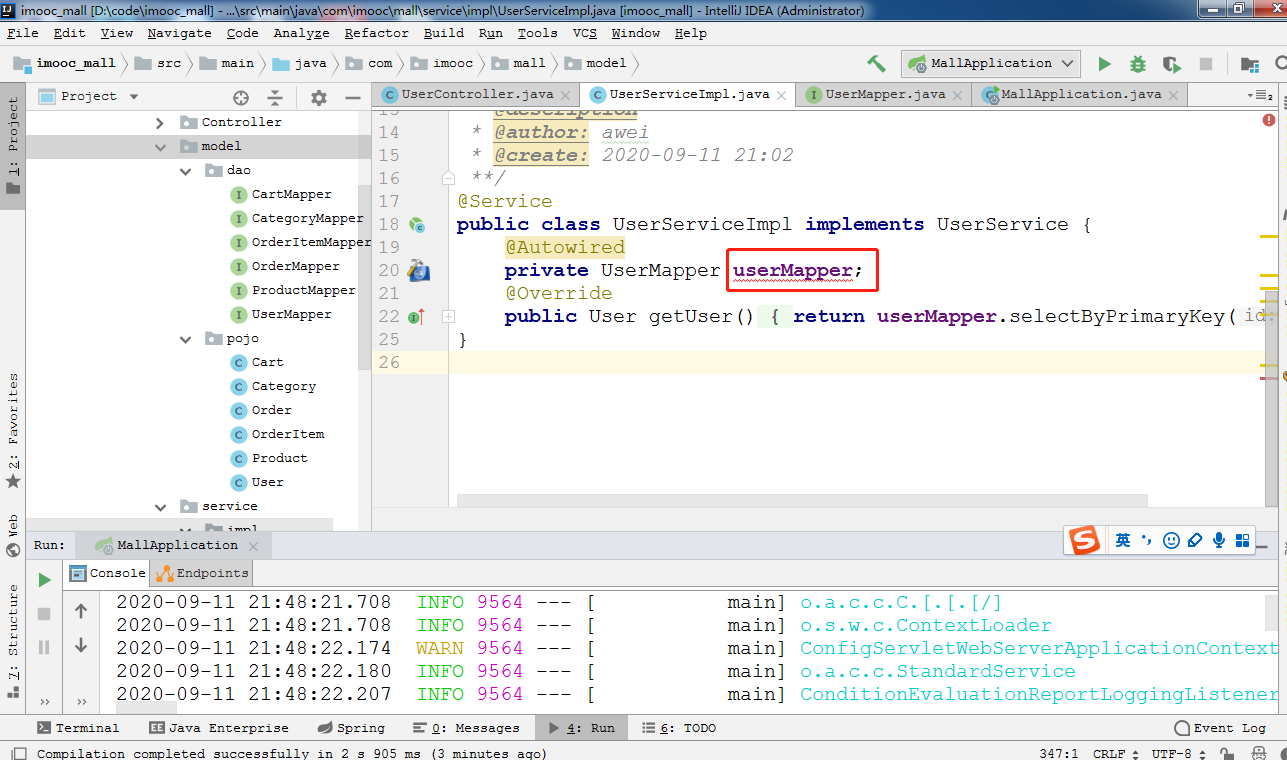The width and height of the screenshot is (1287, 760).
Task: Open Project panel settings gear
Action: tap(319, 97)
